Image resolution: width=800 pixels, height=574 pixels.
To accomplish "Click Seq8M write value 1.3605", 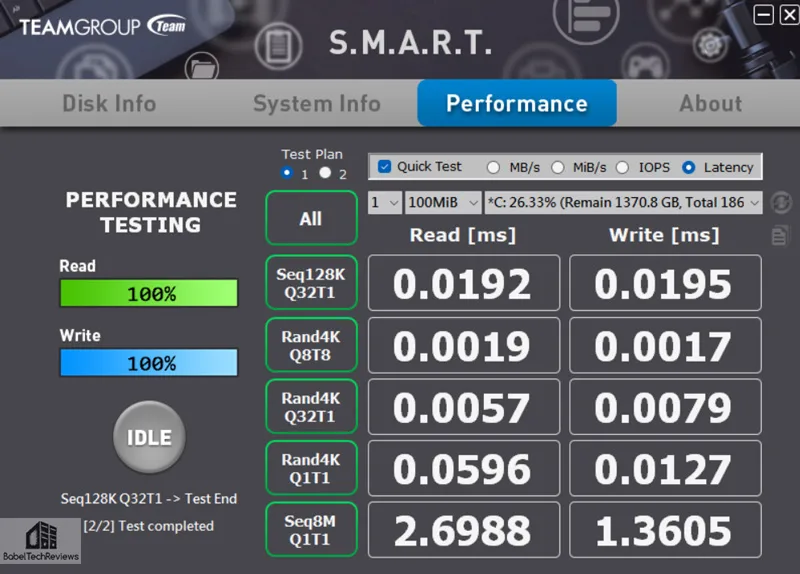I will click(x=665, y=530).
